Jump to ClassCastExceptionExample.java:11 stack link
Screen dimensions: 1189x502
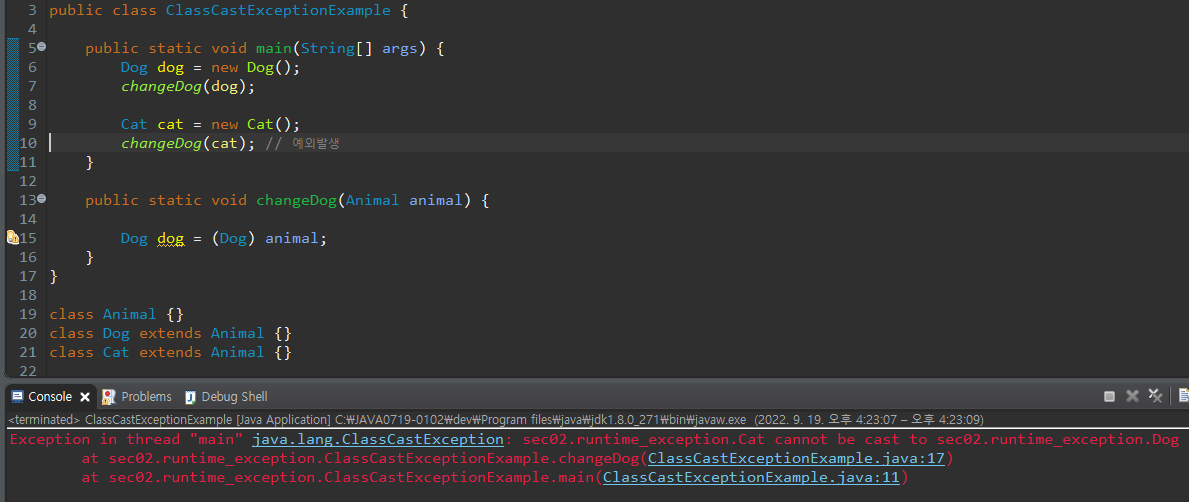(751, 478)
